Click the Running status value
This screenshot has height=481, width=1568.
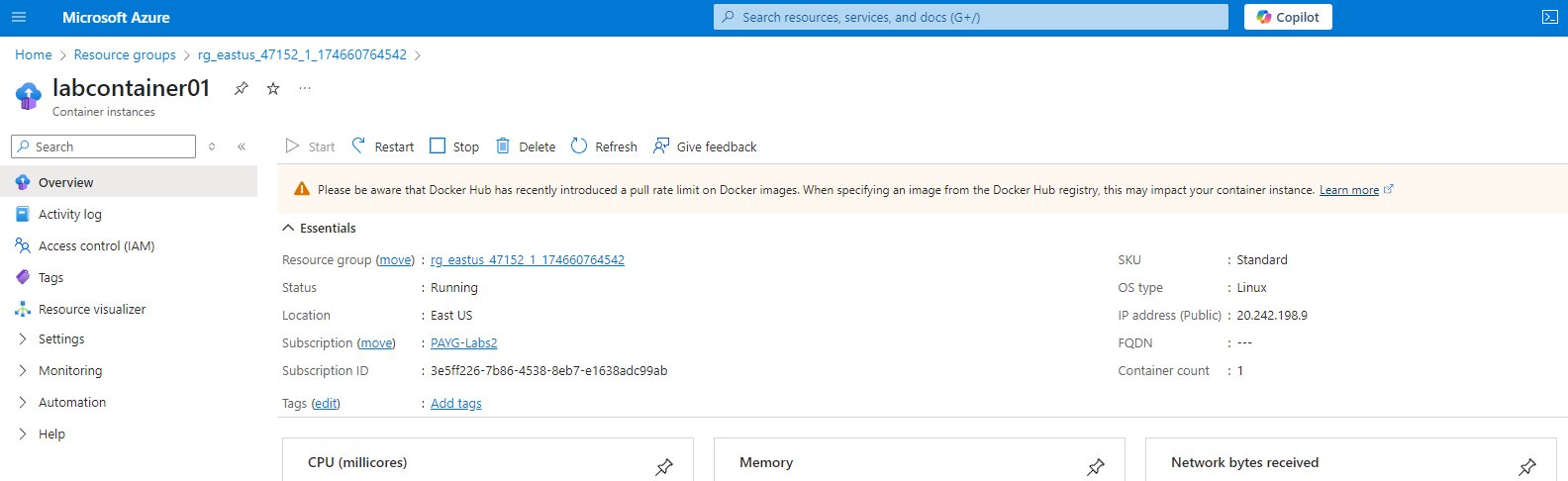click(454, 287)
